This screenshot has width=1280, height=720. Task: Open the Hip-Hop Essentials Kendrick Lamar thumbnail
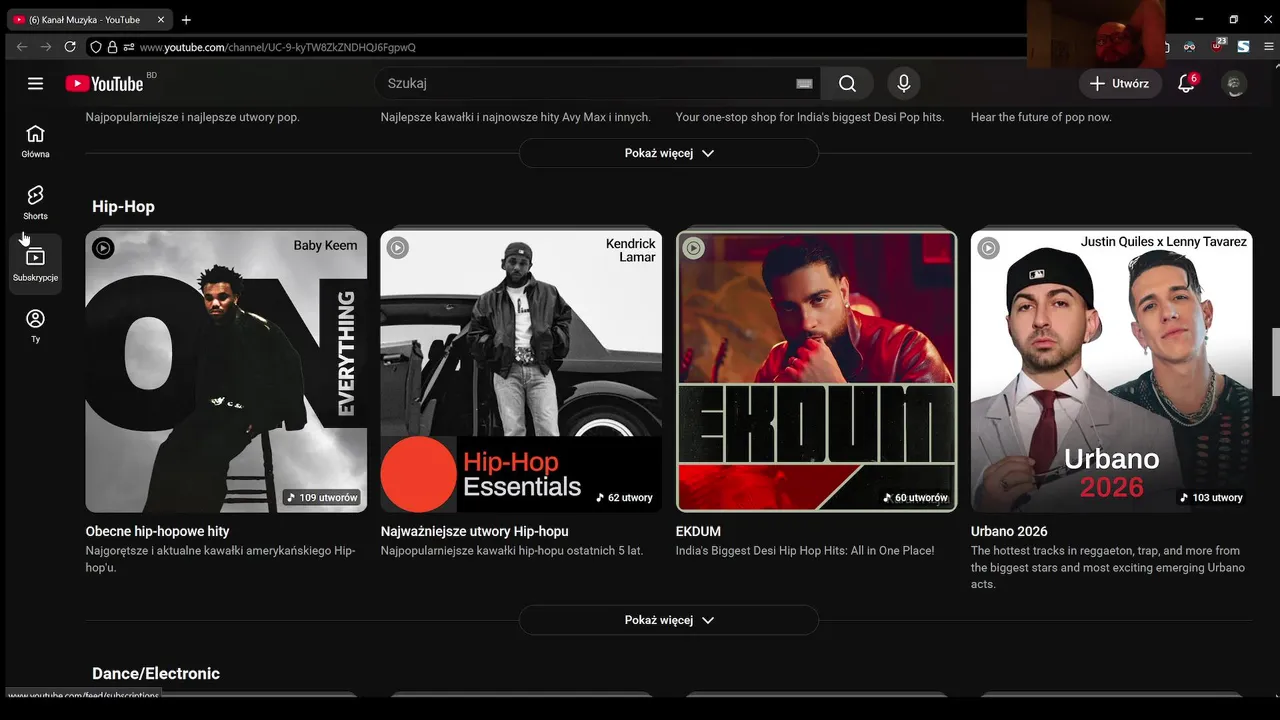point(521,371)
